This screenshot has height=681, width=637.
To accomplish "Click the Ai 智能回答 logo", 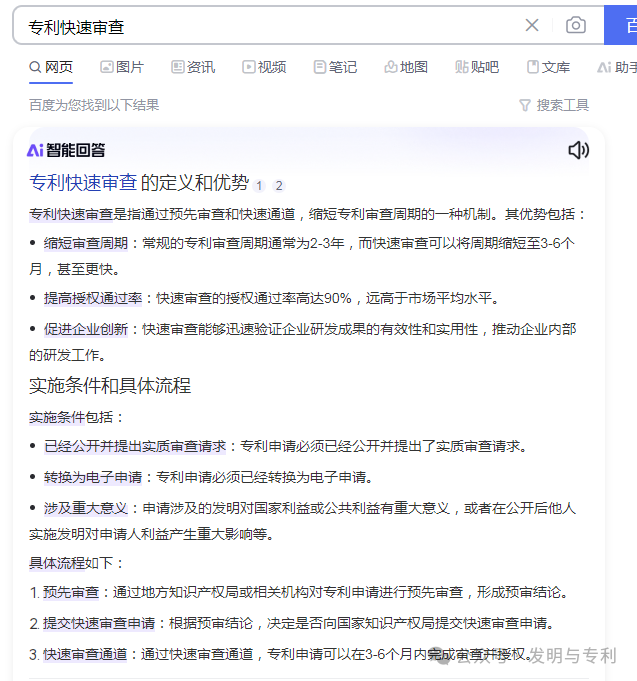I will click(x=66, y=150).
